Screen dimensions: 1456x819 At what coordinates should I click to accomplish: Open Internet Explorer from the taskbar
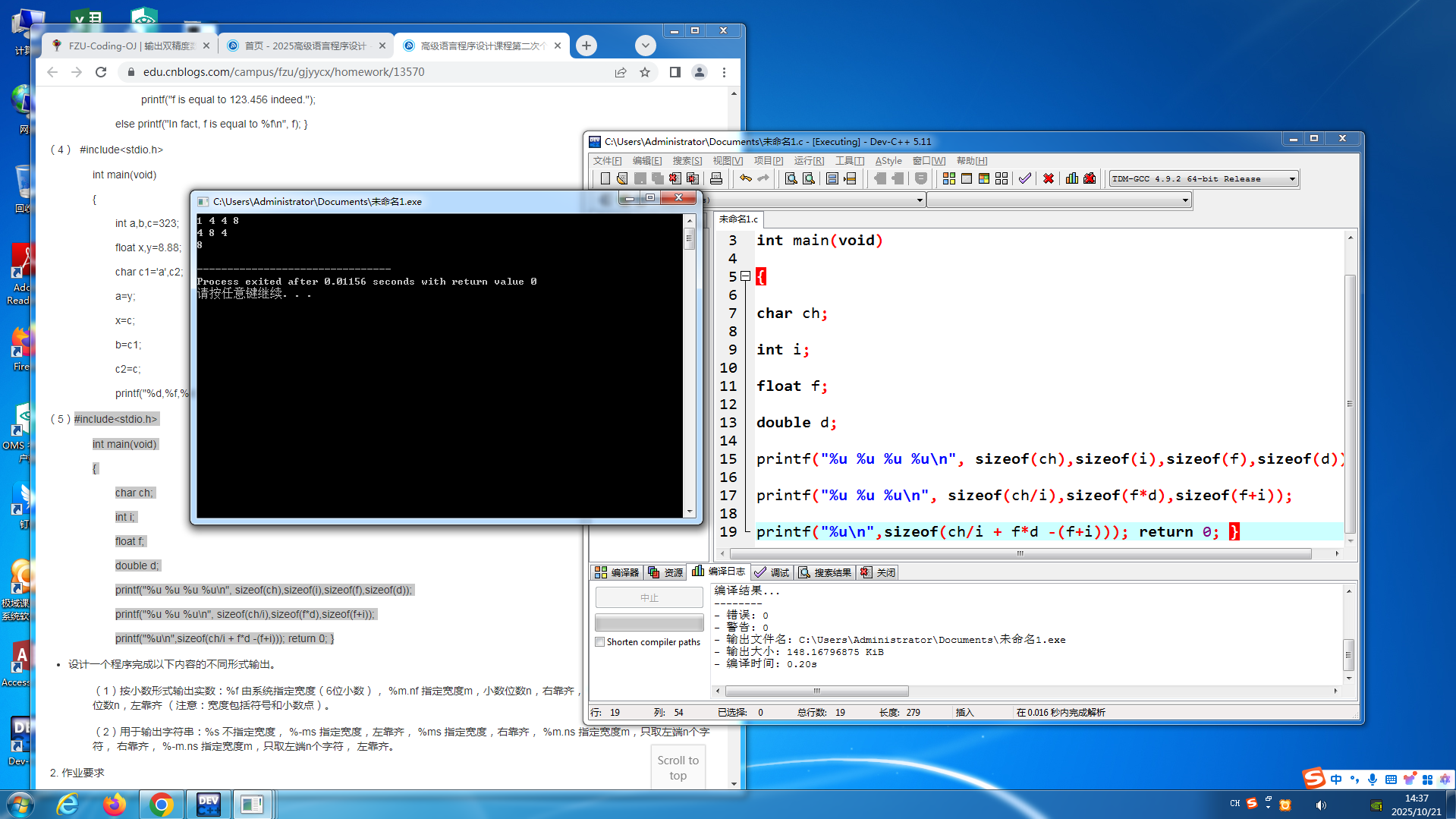[68, 804]
